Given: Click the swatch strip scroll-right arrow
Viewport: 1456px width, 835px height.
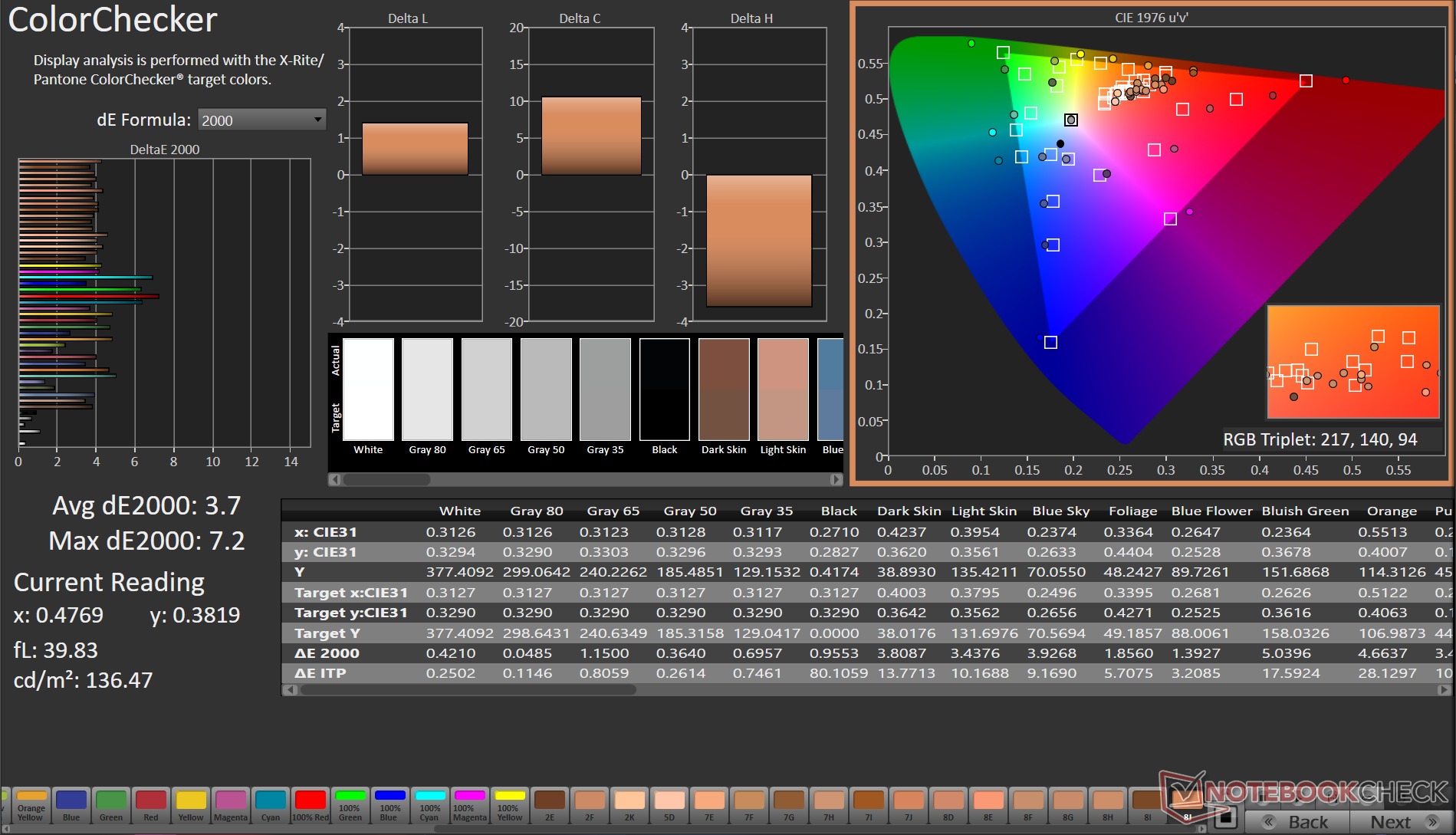Looking at the screenshot, I should click(x=836, y=479).
